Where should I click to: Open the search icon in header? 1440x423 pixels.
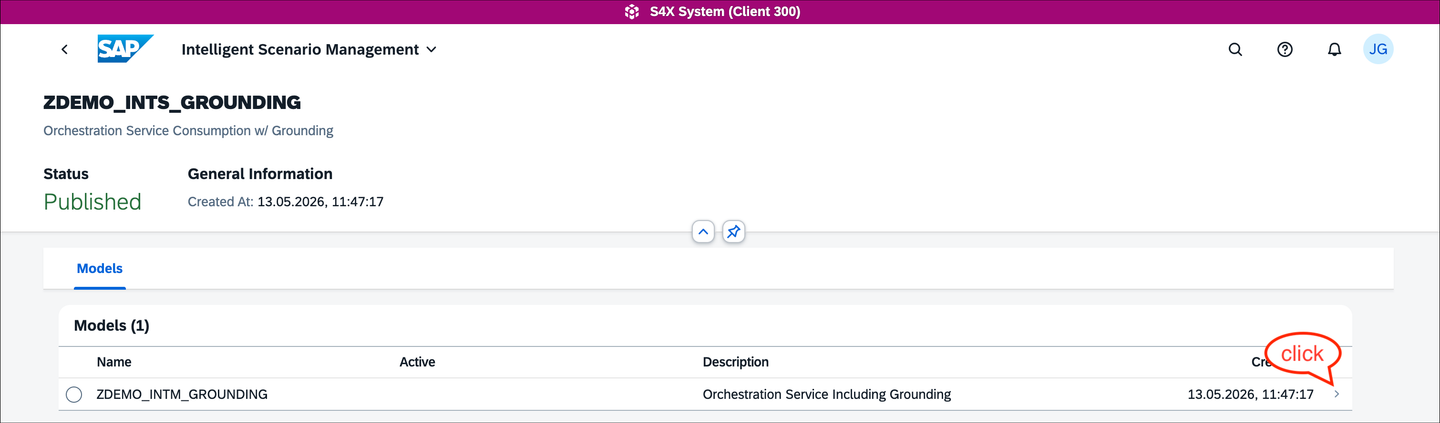1235,49
